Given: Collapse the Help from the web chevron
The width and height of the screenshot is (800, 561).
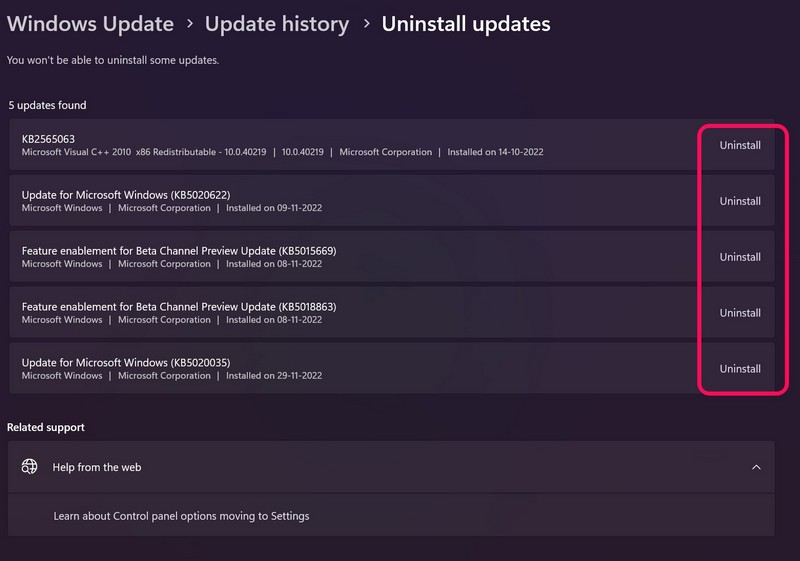Looking at the screenshot, I should 756,467.
